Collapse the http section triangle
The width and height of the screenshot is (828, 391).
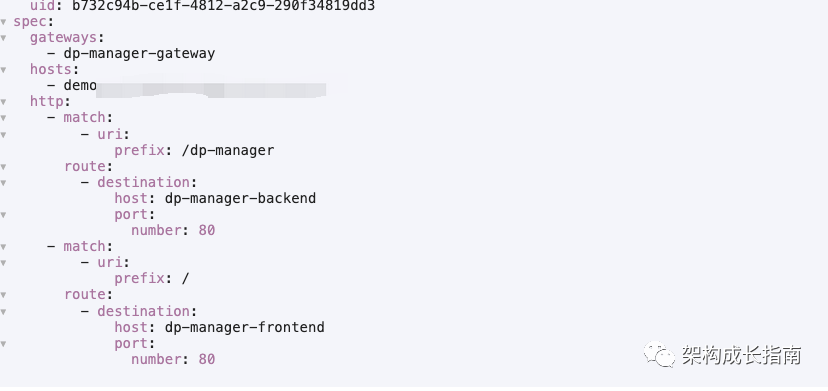click(x=3, y=102)
